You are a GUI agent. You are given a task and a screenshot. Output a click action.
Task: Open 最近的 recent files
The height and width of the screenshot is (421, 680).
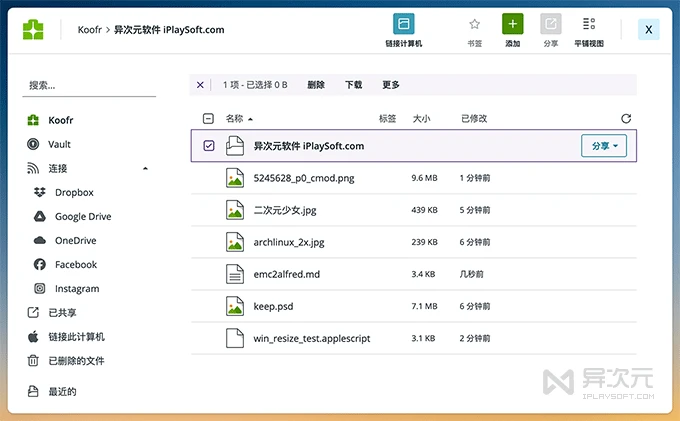pyautogui.click(x=62, y=392)
